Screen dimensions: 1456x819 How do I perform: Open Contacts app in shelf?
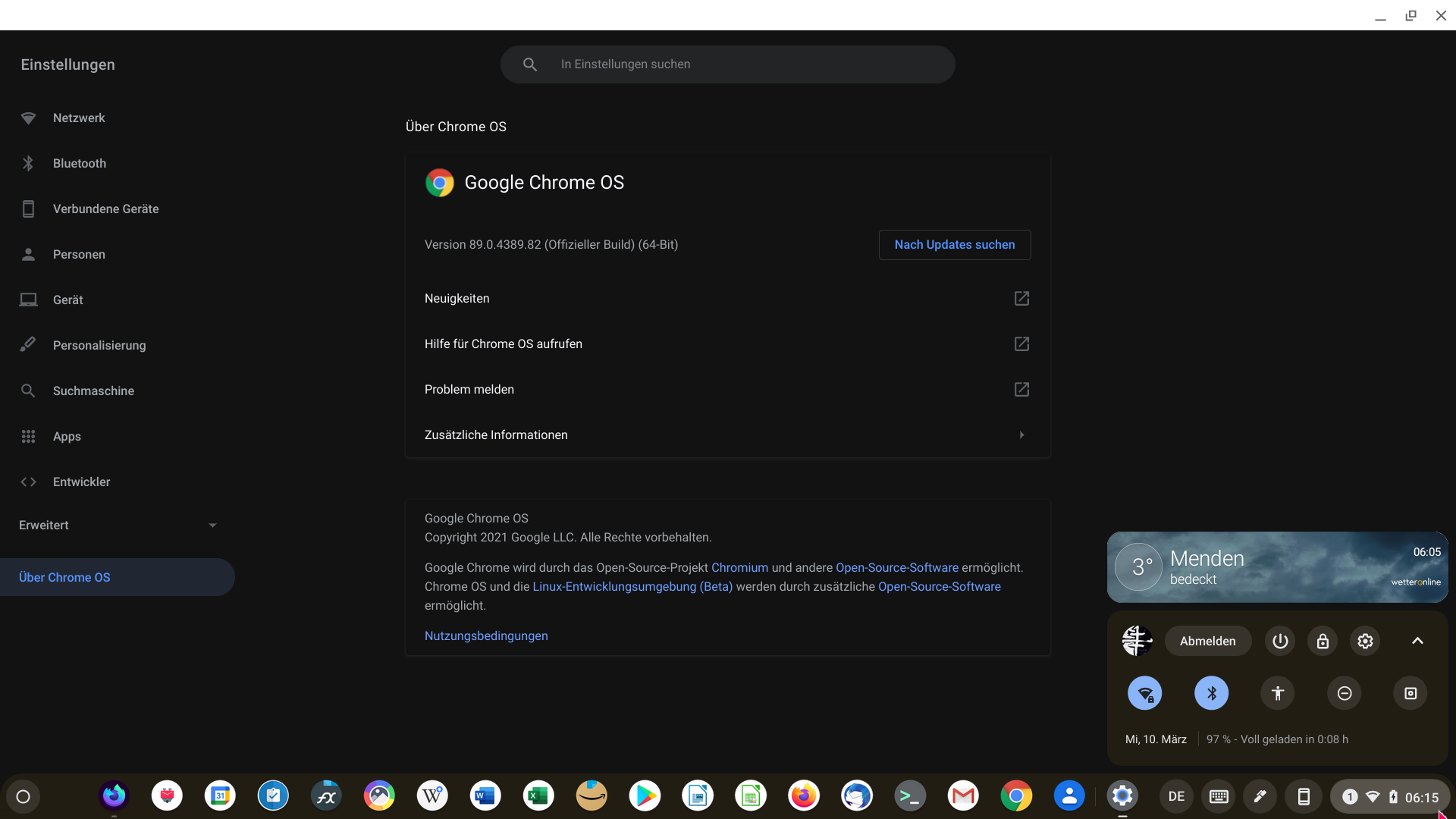[1069, 796]
